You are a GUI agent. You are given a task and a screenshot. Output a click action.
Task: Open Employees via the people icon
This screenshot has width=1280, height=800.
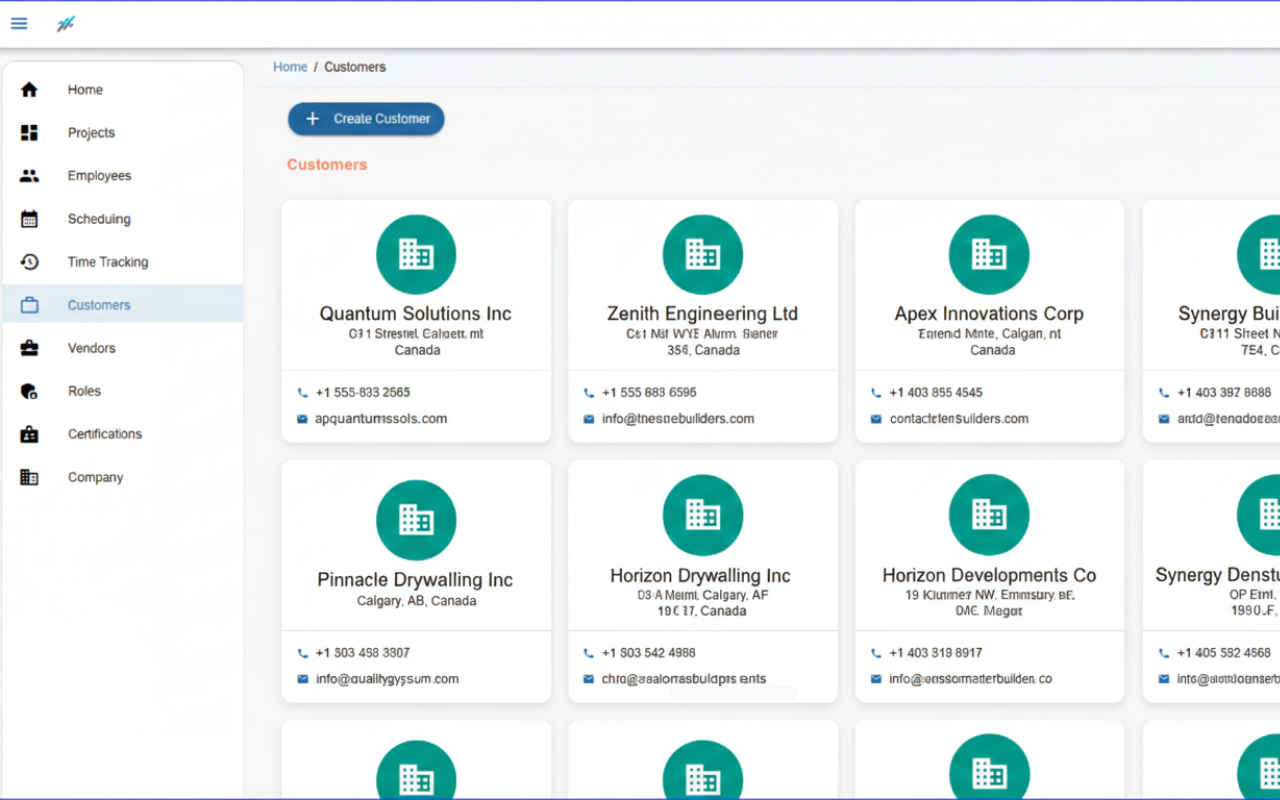coord(29,175)
